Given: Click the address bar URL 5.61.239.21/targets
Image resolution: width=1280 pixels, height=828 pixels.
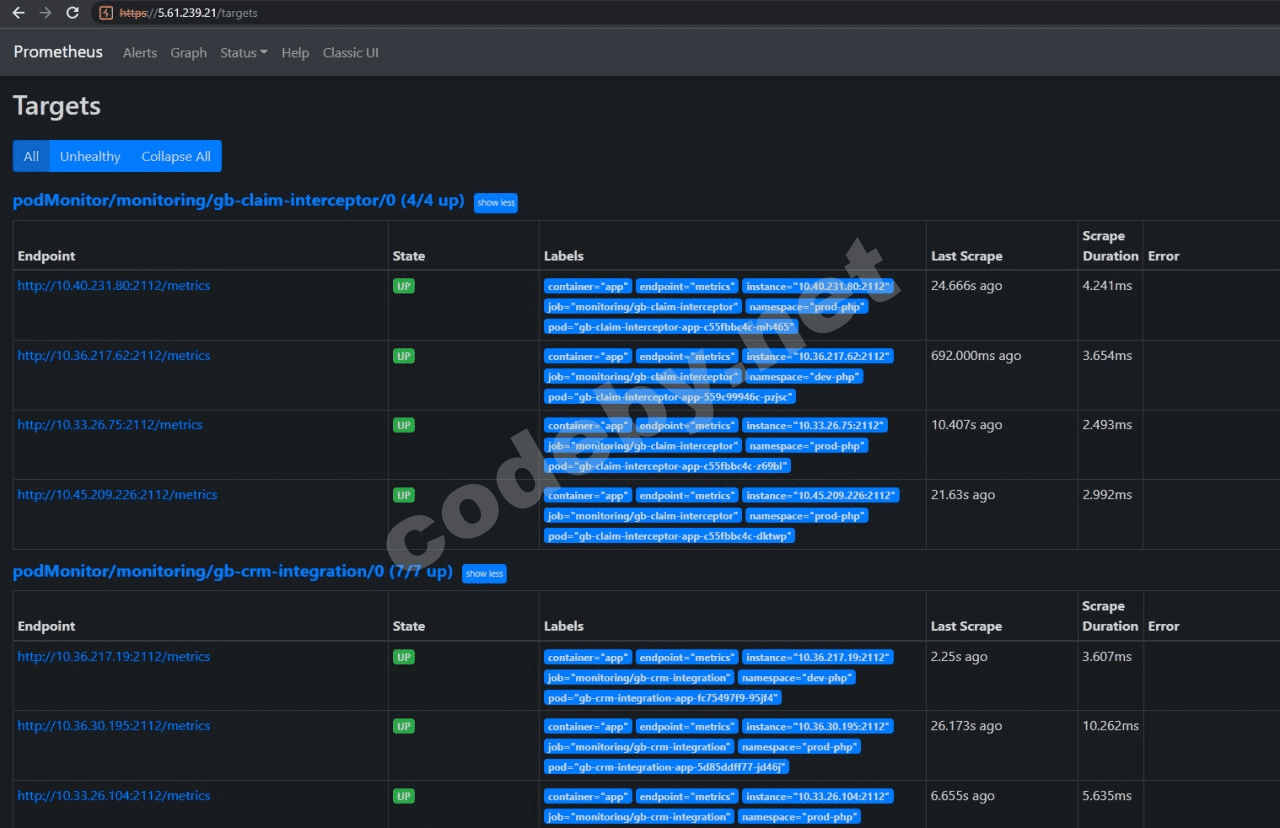Looking at the screenshot, I should click(x=188, y=13).
